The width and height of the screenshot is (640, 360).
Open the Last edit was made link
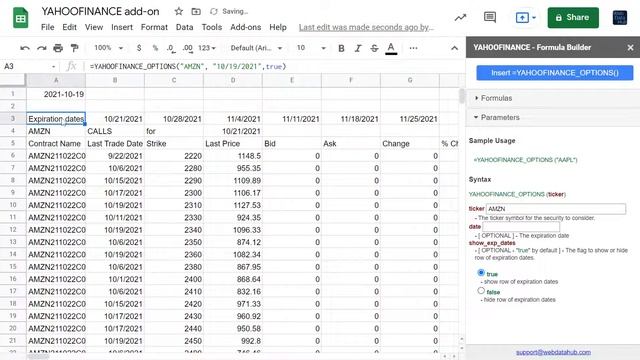(x=366, y=27)
